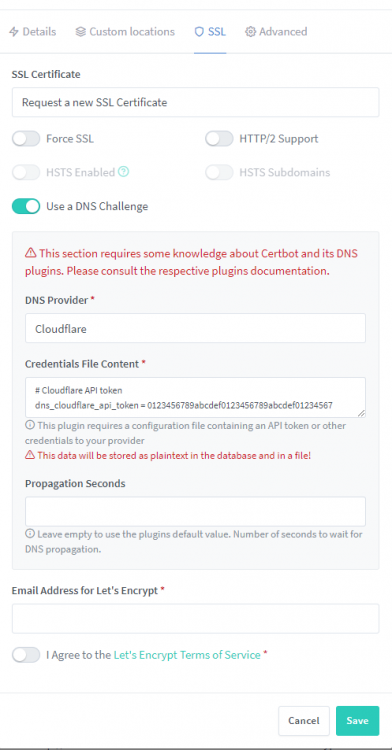This screenshot has width=392, height=750.
Task: Enable the Force SSL toggle
Action: pyautogui.click(x=26, y=139)
